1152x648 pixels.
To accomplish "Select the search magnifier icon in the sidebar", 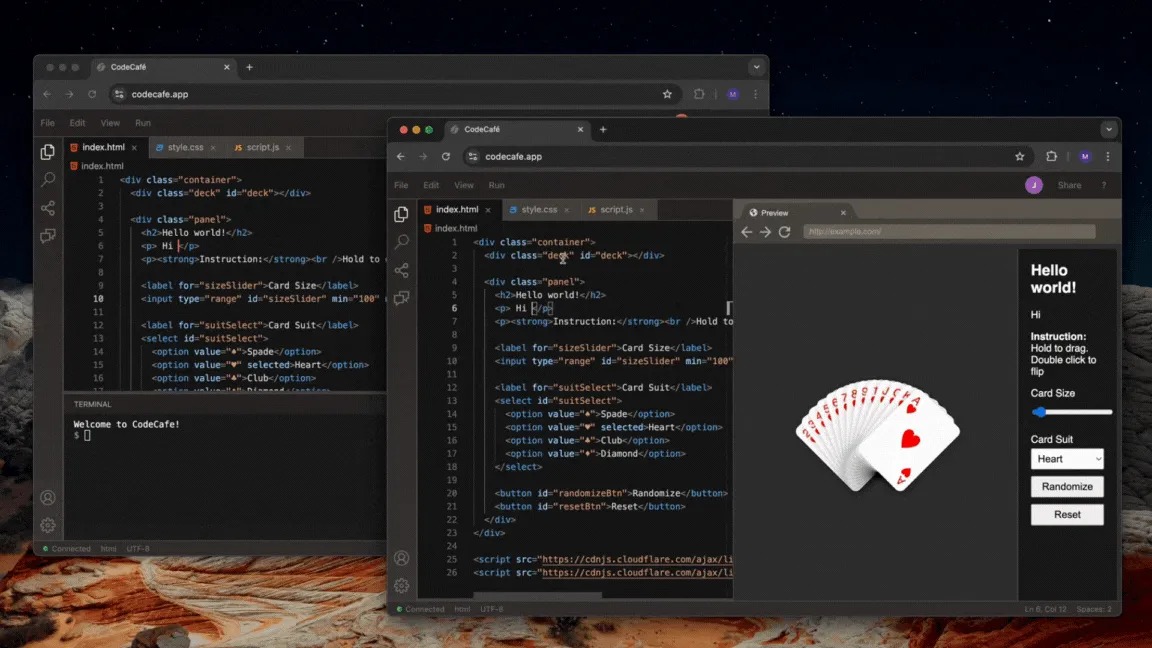I will tap(401, 241).
